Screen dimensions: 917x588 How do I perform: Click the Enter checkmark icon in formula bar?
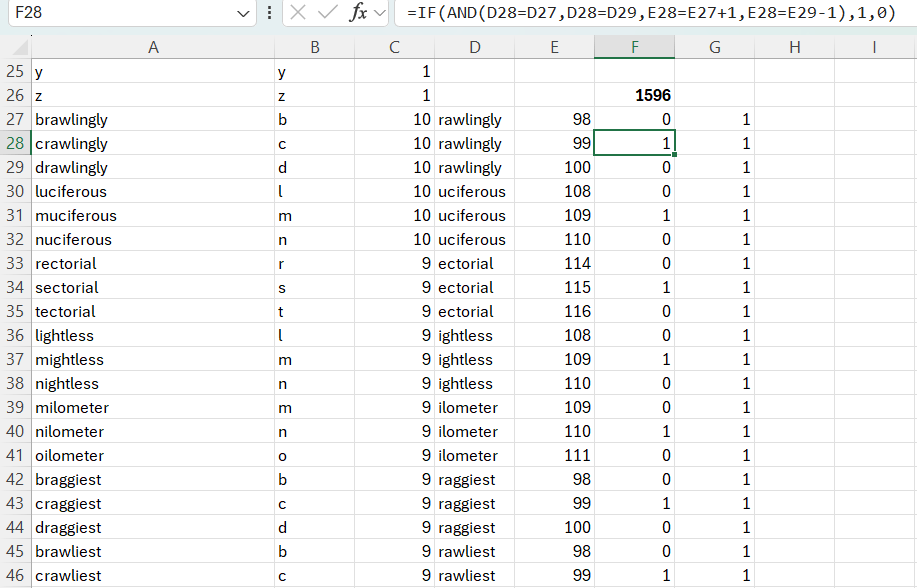point(327,12)
